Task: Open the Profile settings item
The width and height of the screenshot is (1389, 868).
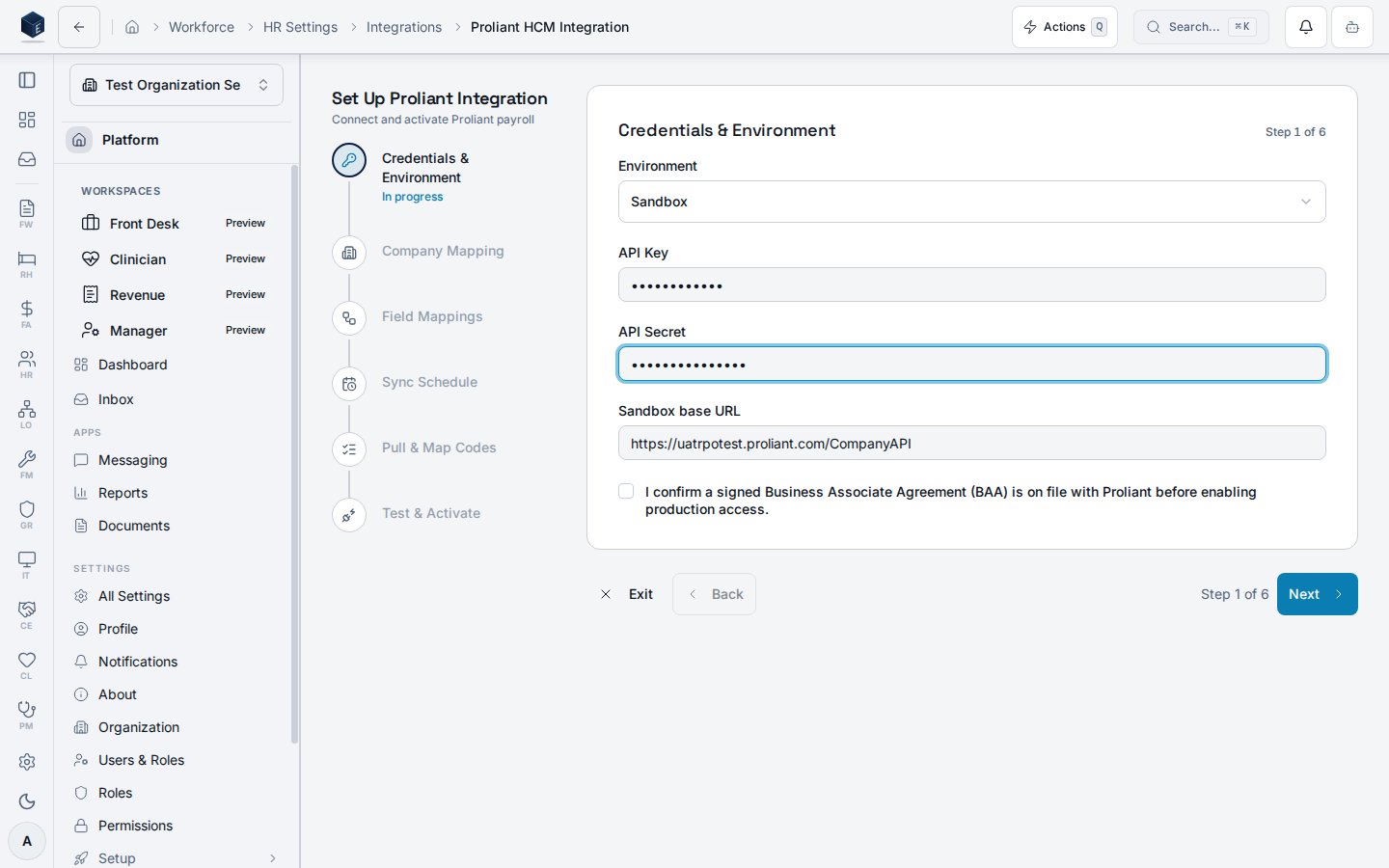Action: coord(177,629)
